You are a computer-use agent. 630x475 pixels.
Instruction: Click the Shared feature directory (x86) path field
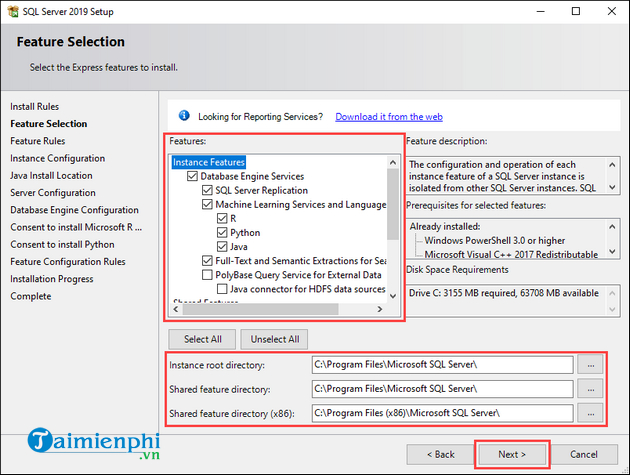click(x=442, y=413)
